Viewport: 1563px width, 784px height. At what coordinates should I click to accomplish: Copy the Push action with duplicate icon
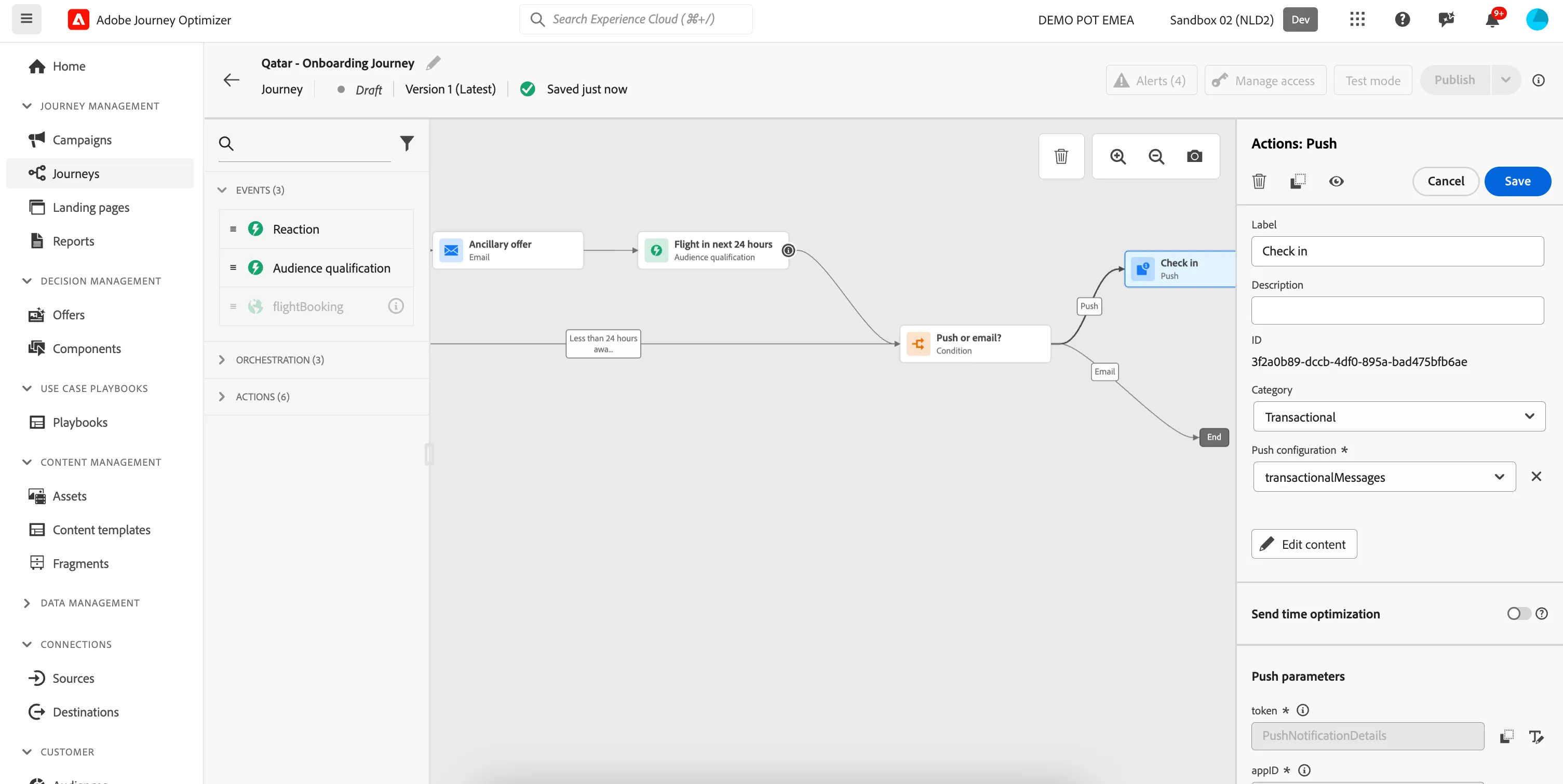pyautogui.click(x=1297, y=181)
